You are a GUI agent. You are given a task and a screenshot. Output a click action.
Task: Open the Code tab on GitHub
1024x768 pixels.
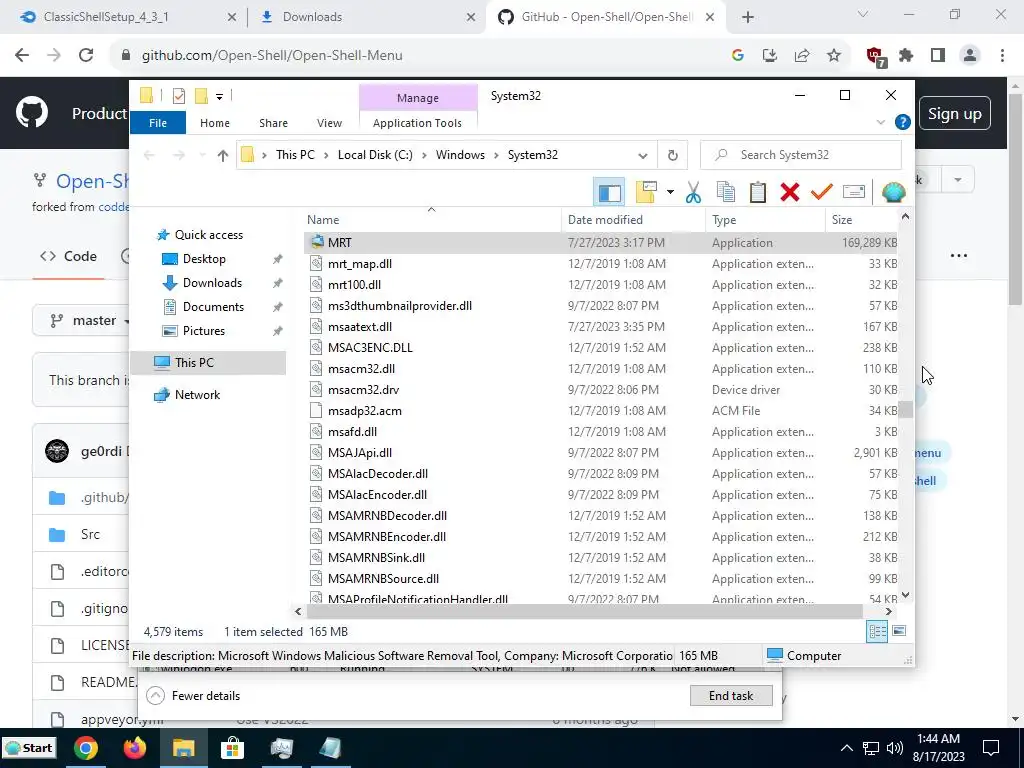pos(69,256)
